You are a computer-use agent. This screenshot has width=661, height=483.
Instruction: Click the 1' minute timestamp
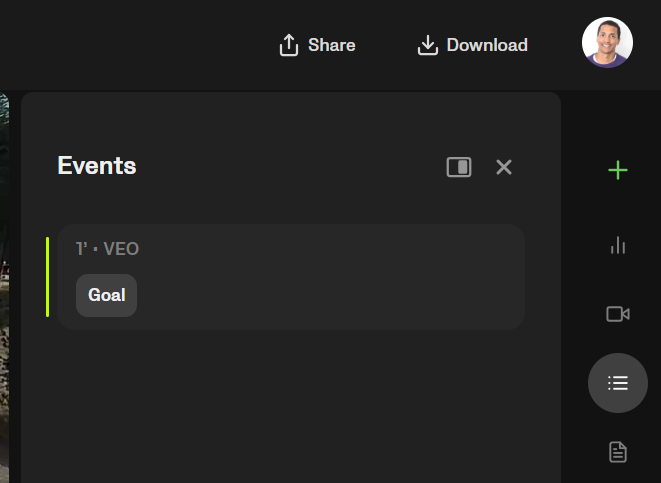(x=81, y=249)
